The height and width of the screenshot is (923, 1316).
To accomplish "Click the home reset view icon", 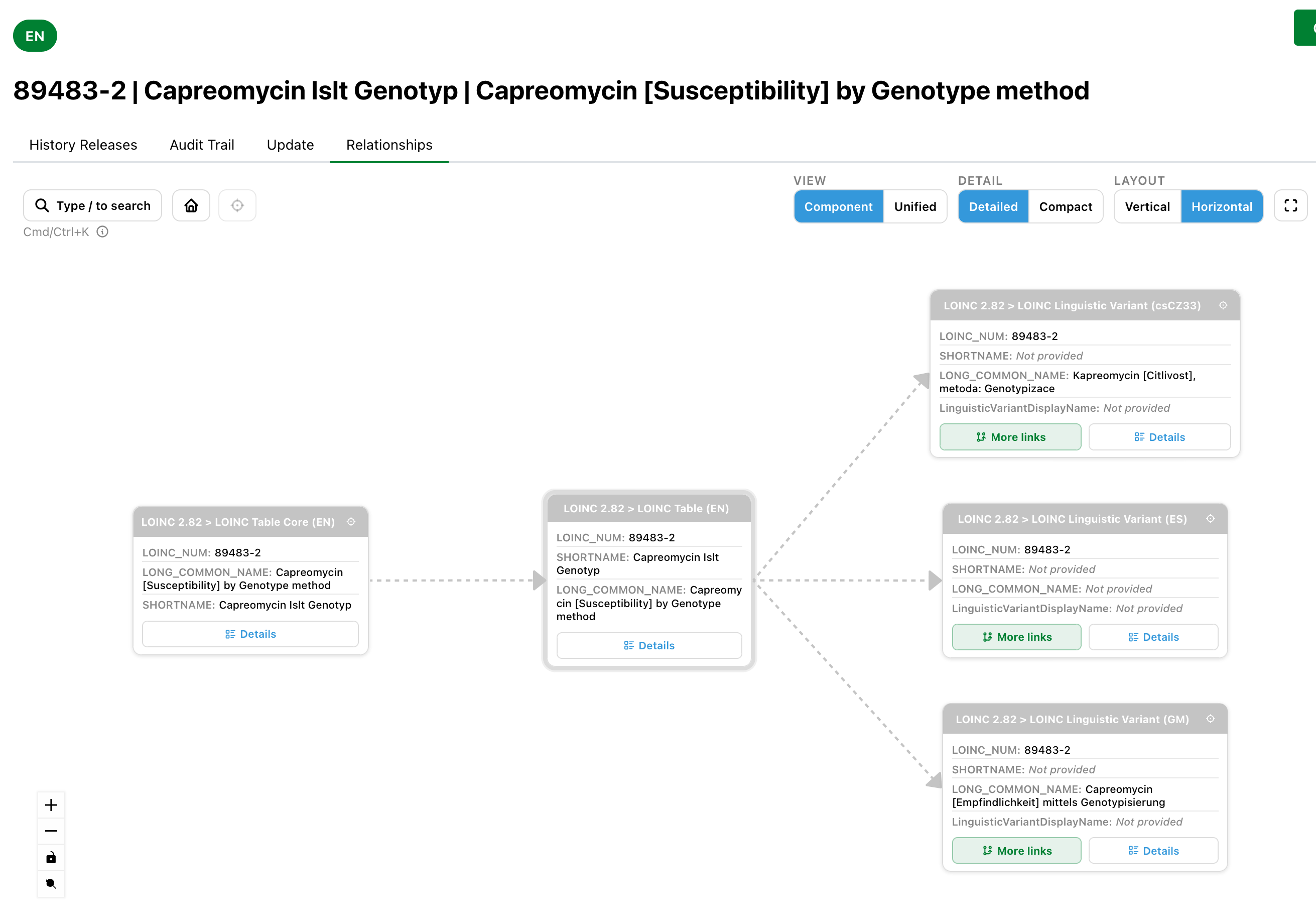I will (191, 205).
